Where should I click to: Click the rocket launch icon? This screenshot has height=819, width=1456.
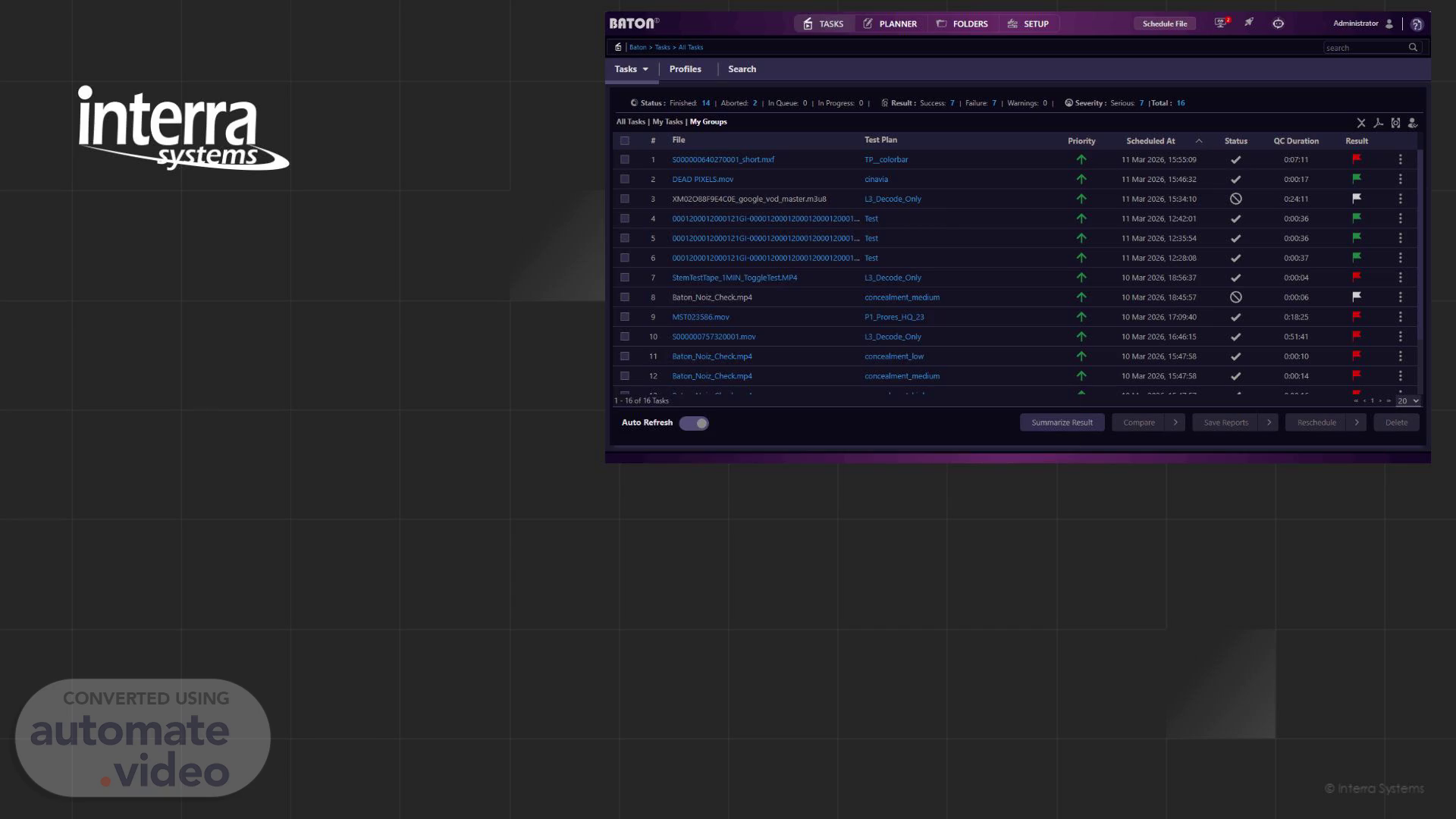pos(1249,23)
